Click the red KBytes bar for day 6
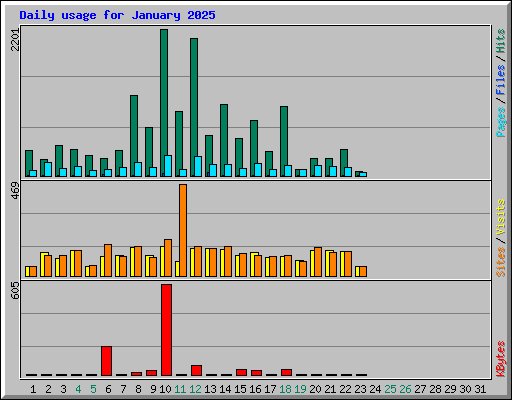512x400 pixels. [x=106, y=361]
